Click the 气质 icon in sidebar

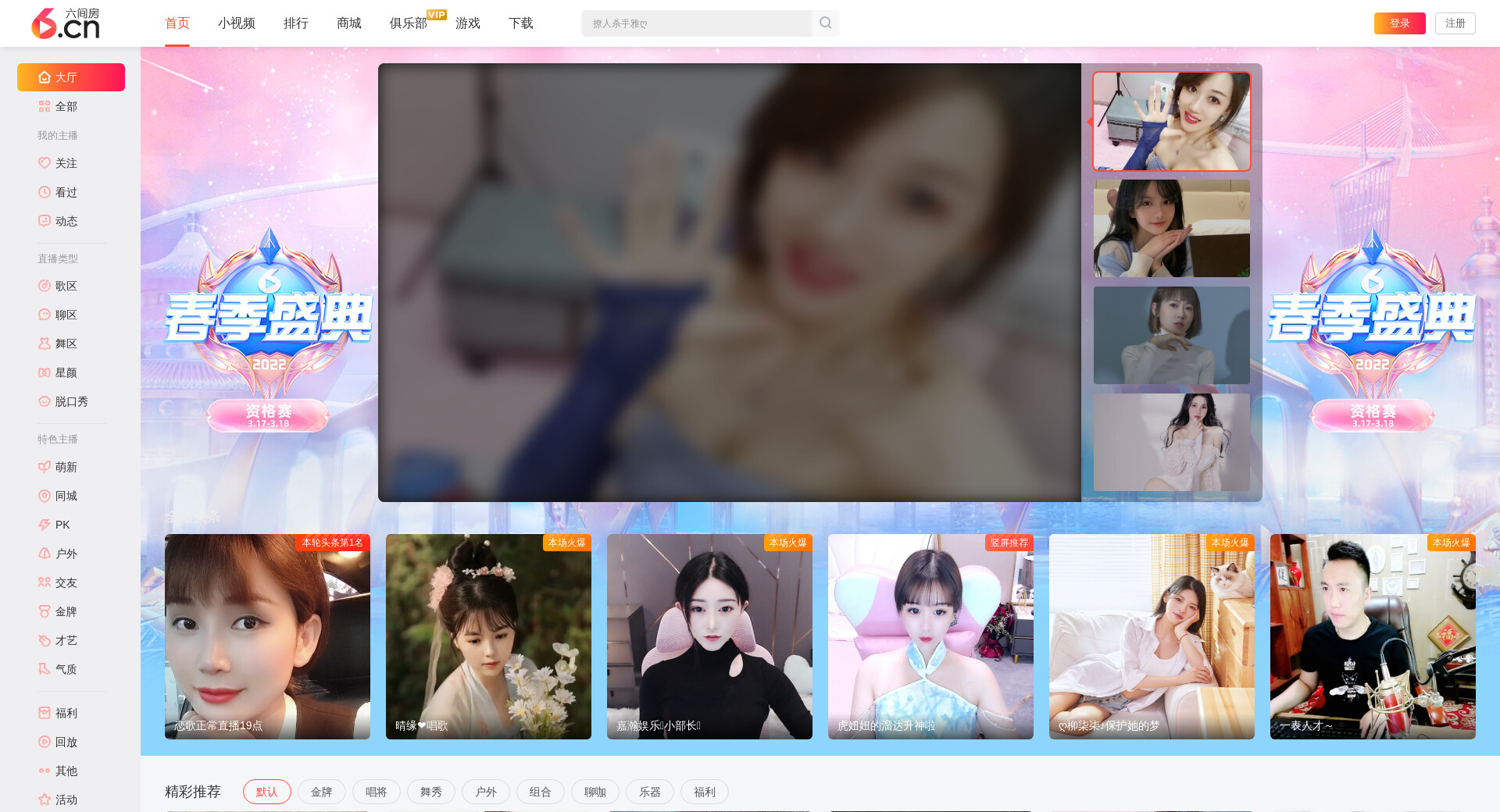(45, 669)
